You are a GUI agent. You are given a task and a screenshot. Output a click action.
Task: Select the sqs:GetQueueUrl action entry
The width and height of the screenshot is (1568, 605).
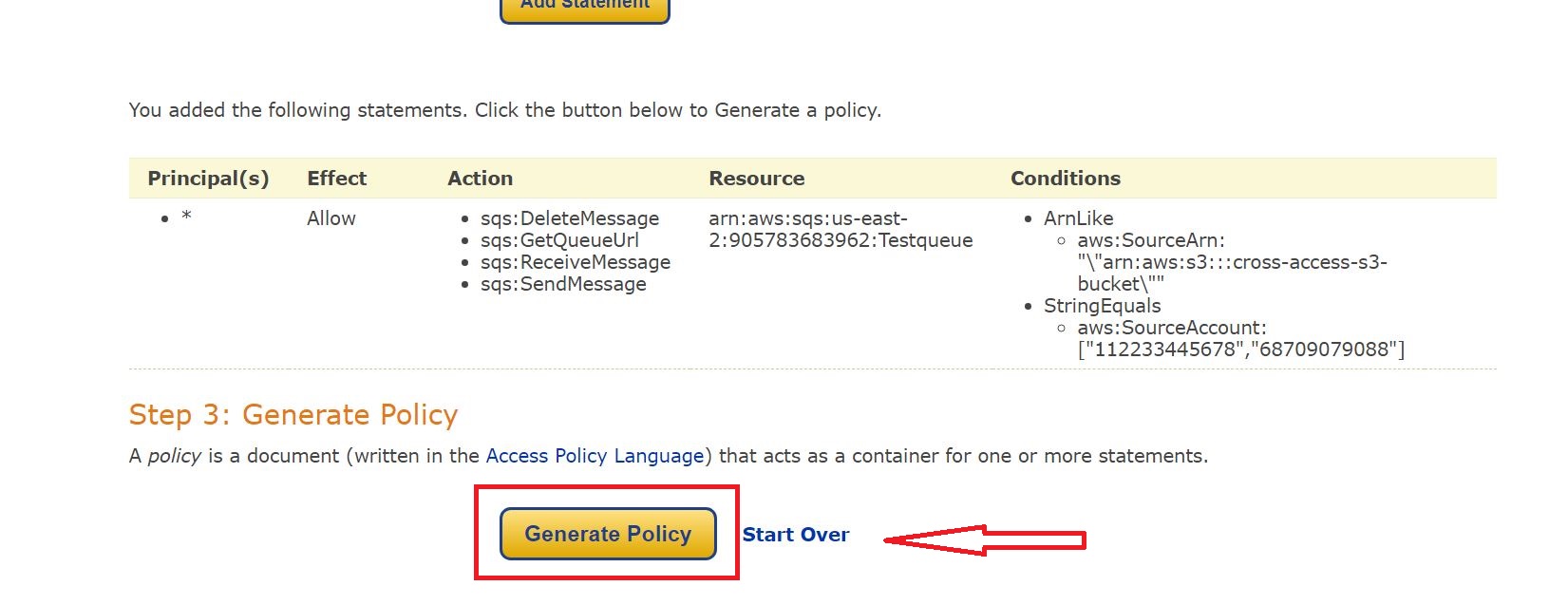pos(559,240)
